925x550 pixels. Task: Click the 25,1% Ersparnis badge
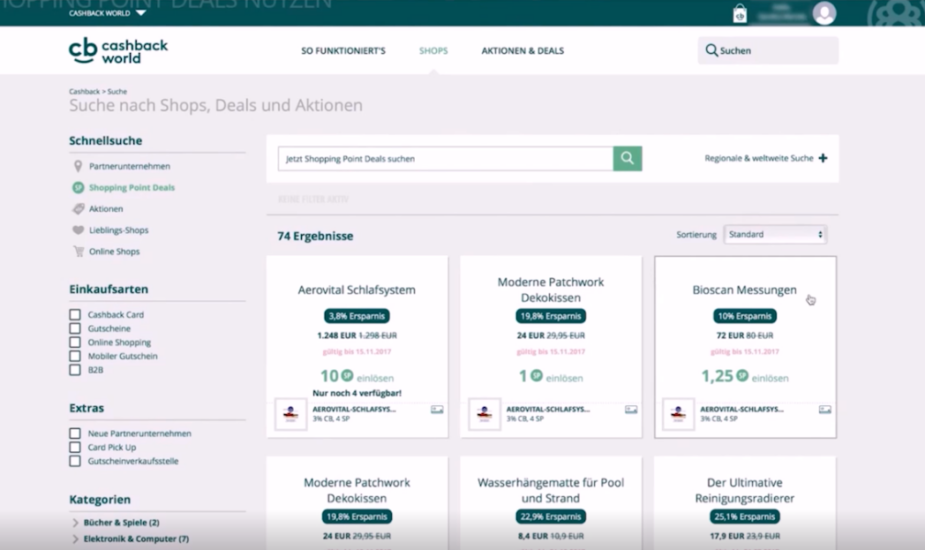[744, 517]
